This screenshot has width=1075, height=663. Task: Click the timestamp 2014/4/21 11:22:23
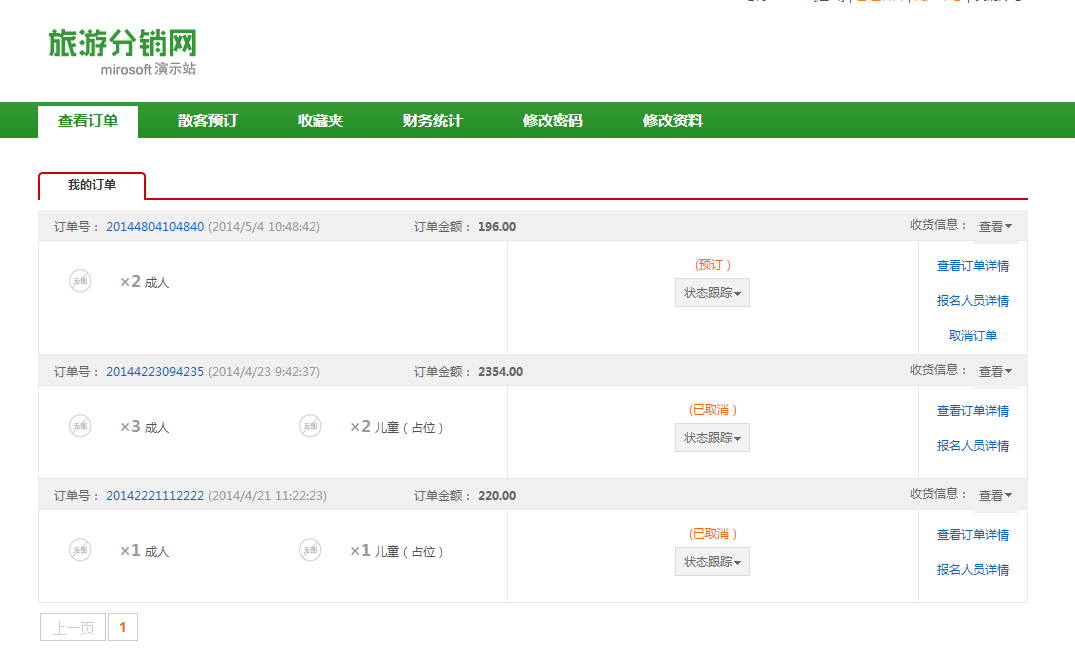click(x=267, y=496)
